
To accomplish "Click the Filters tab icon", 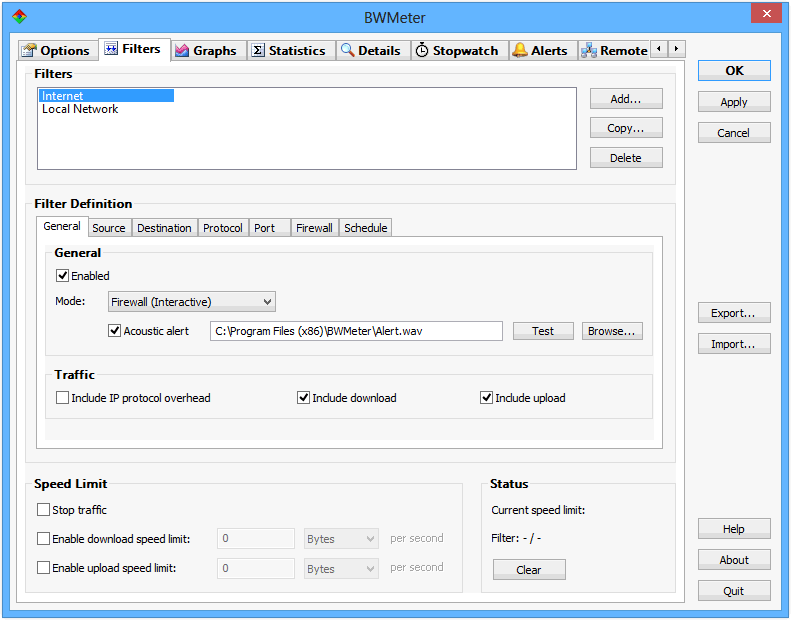I will [x=111, y=48].
